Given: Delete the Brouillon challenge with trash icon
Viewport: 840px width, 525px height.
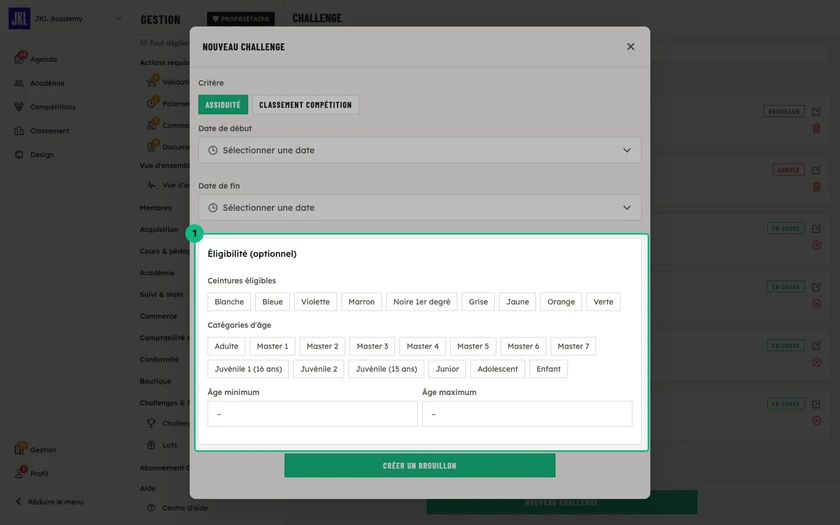Looking at the screenshot, I should click(816, 128).
